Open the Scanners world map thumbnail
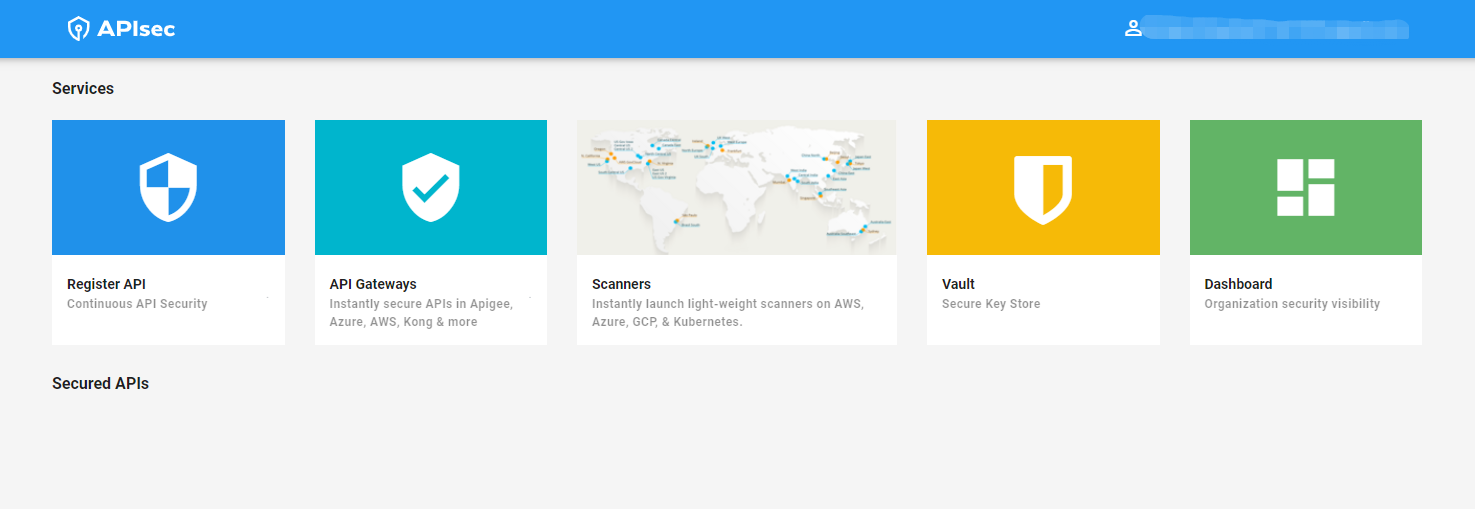 (737, 187)
